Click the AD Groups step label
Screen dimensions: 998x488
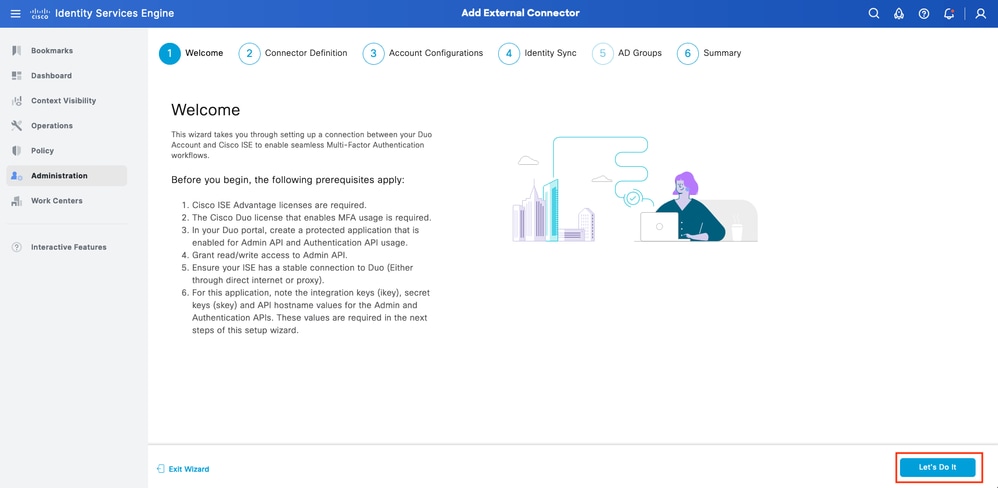click(x=640, y=53)
